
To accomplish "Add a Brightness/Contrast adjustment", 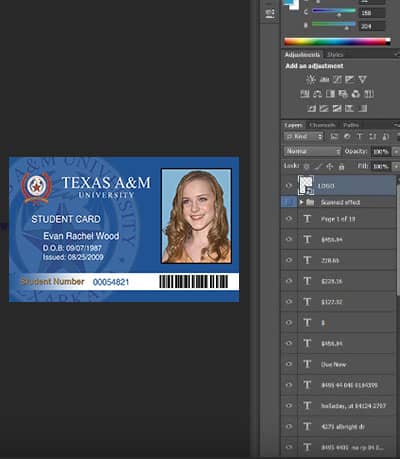I will [311, 79].
